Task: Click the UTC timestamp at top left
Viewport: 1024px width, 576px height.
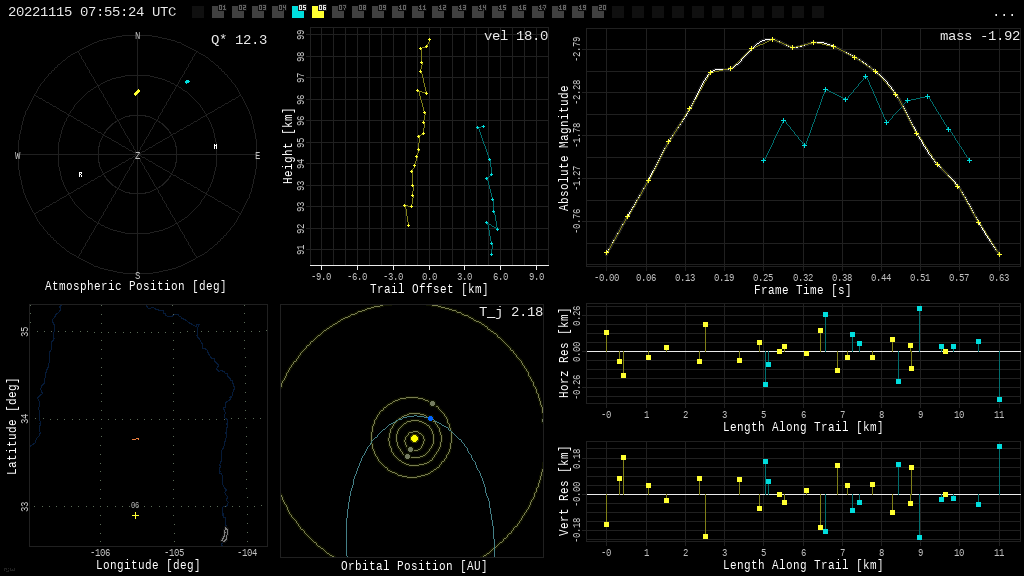Action: (x=92, y=12)
